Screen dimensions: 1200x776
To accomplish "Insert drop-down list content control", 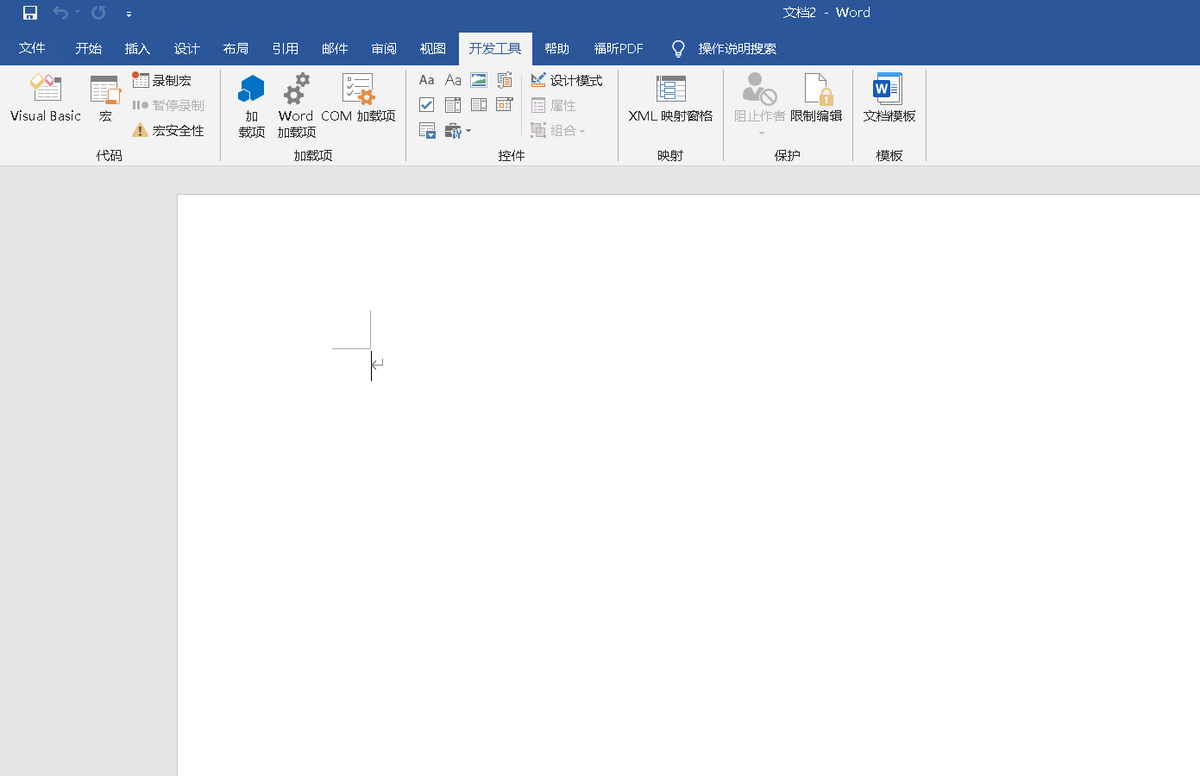I will pyautogui.click(x=479, y=105).
